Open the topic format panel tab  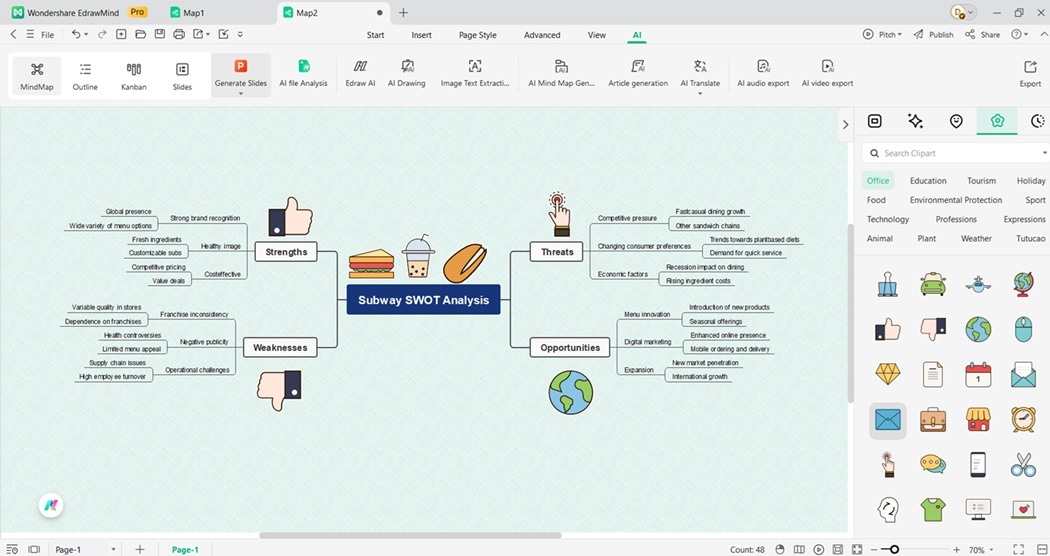point(875,121)
